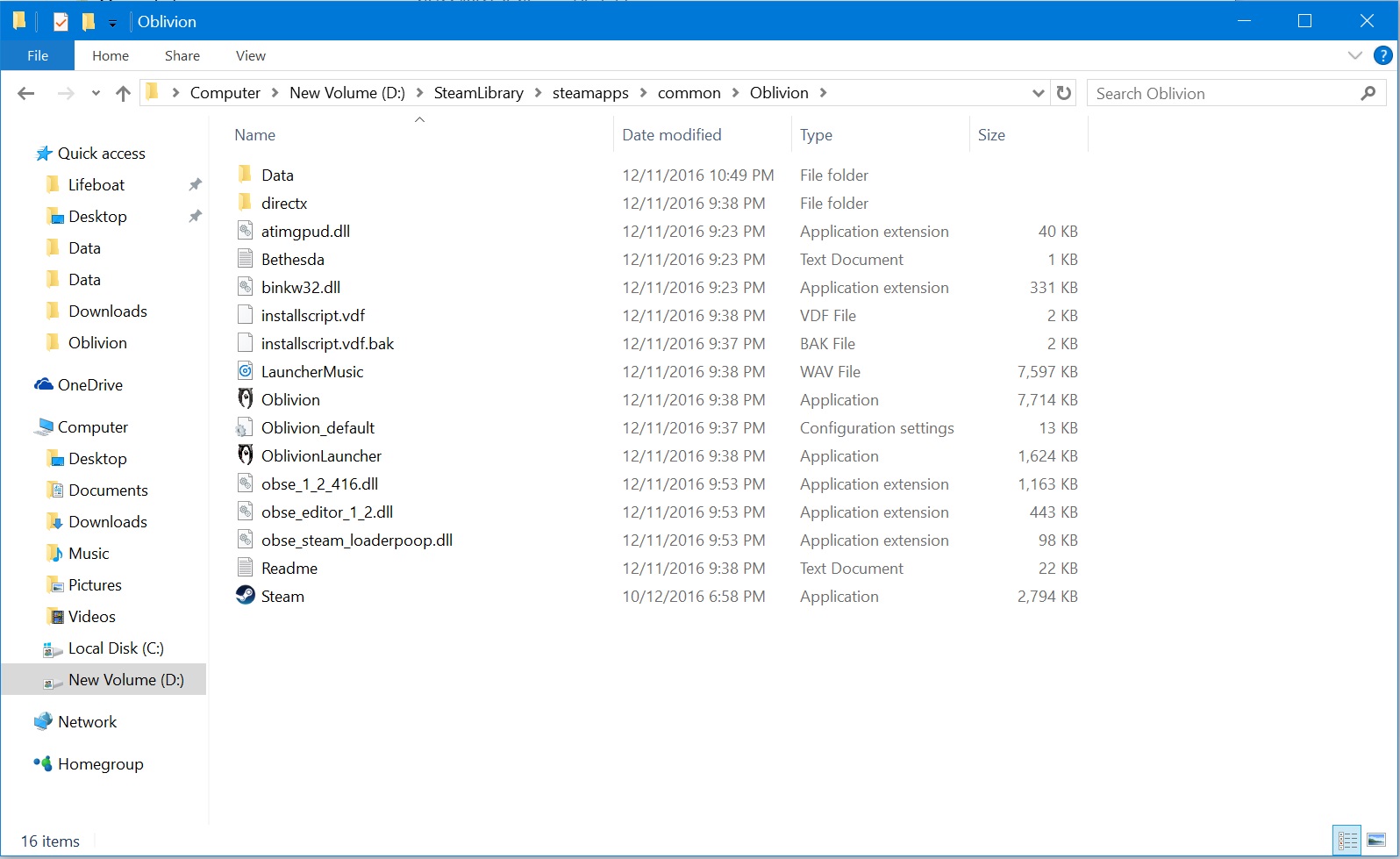Click the Oblivion application skull icon
This screenshot has height=859, width=1400.
point(246,399)
